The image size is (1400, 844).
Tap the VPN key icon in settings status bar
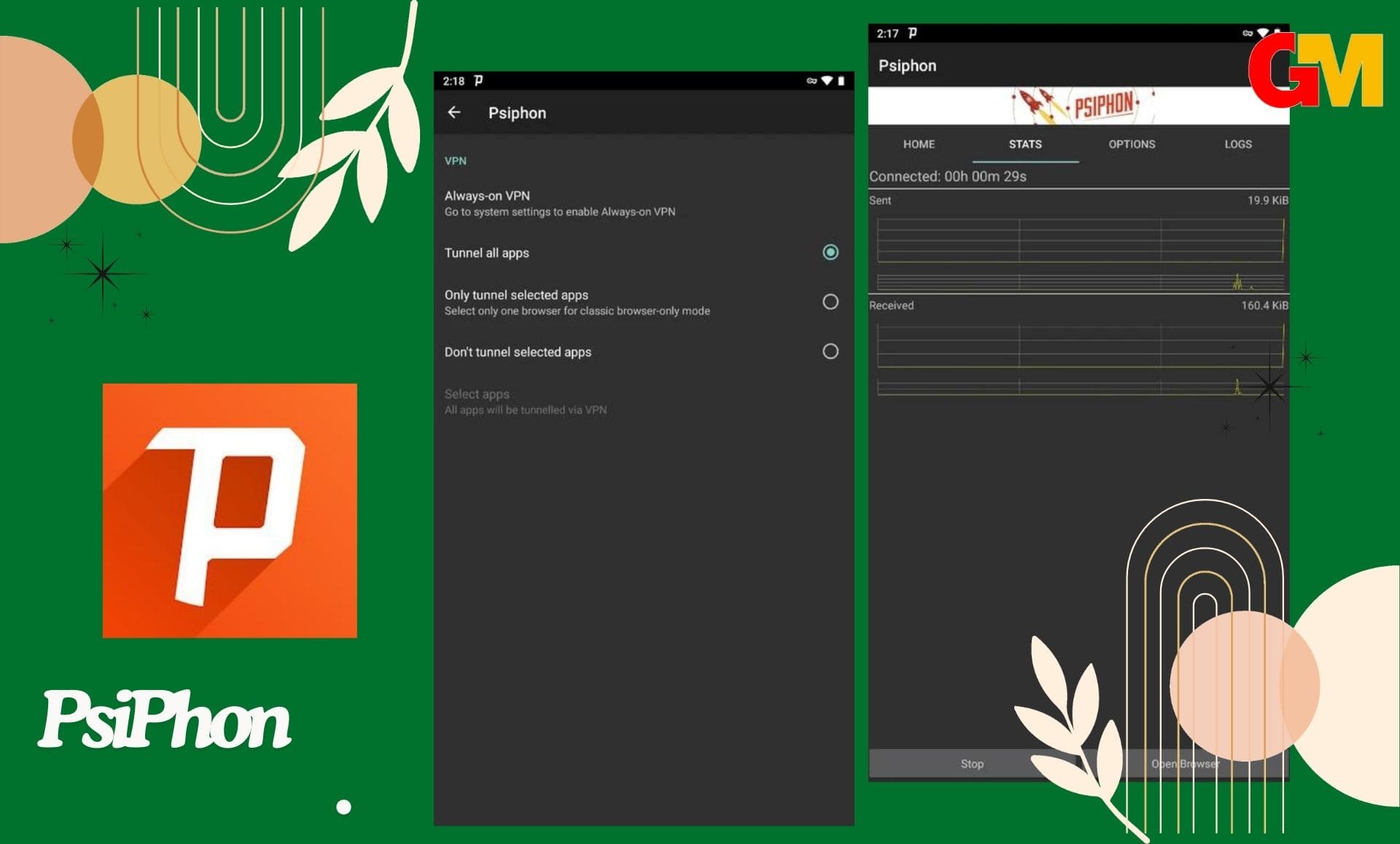point(811,81)
